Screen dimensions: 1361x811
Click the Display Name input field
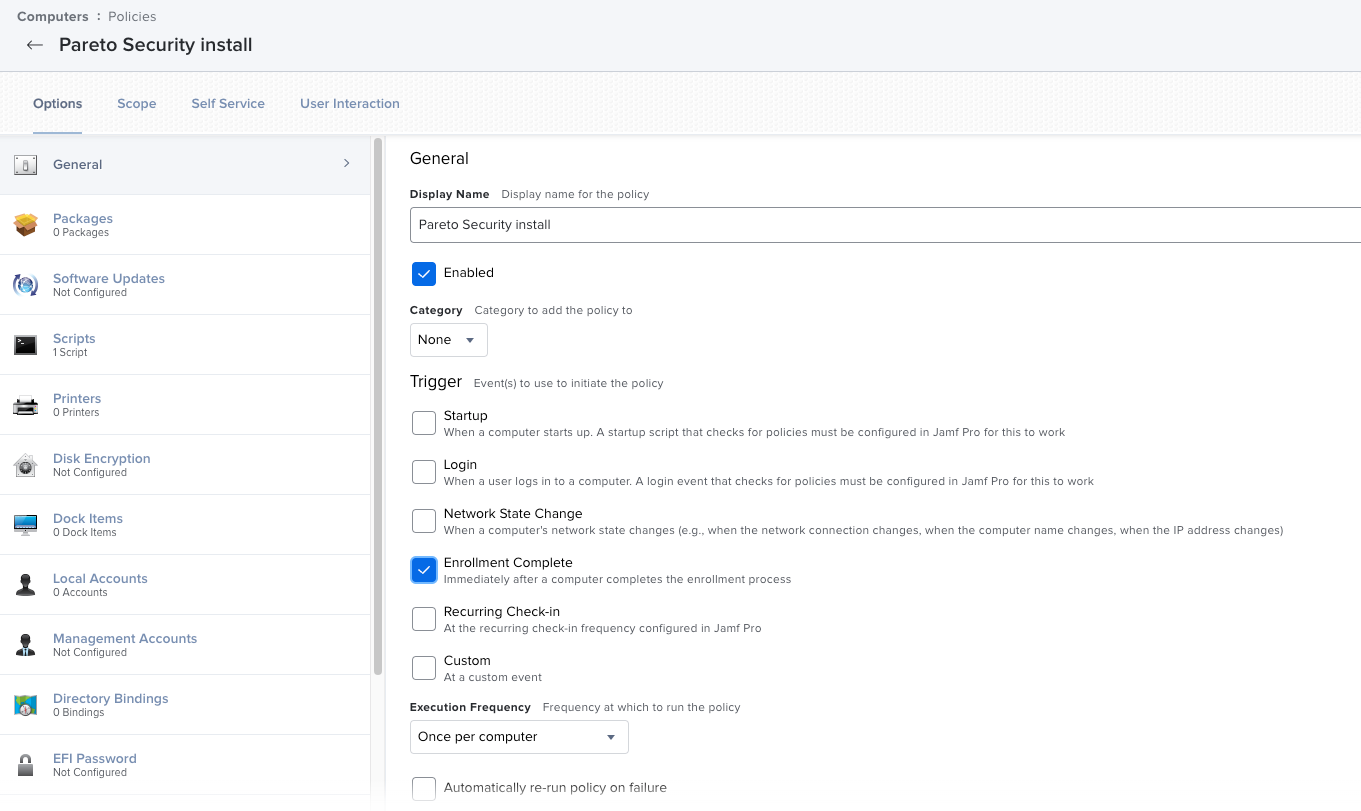click(885, 225)
